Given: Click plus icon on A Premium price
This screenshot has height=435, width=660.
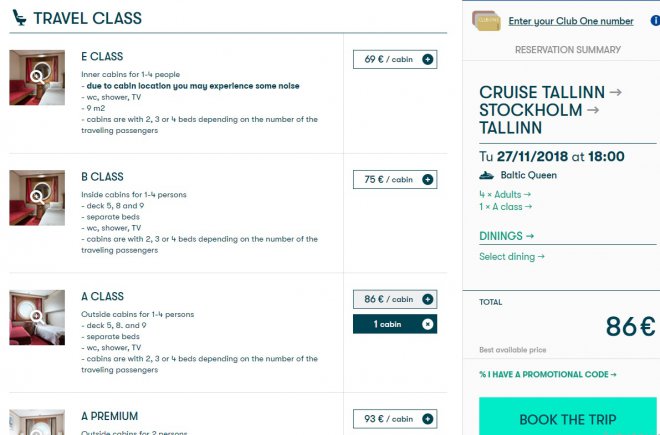Looking at the screenshot, I should pyautogui.click(x=428, y=419).
